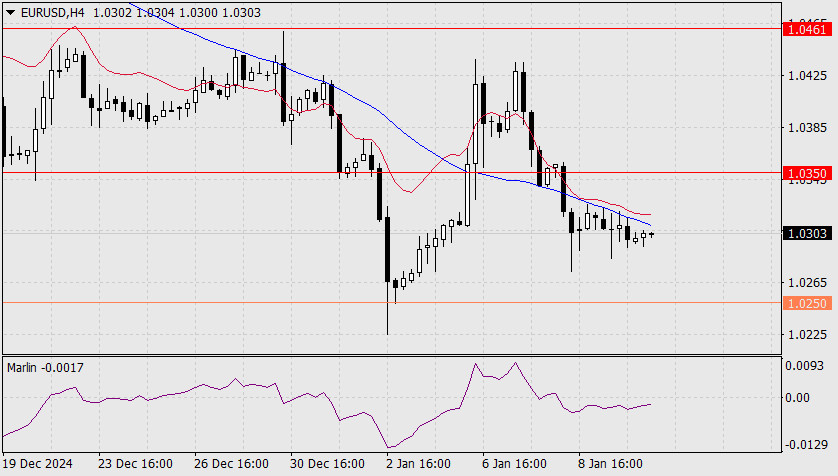Image resolution: width=838 pixels, height=476 pixels.
Task: Open the chart menu triangle beside EURUSD,H4
Action: click(10, 12)
